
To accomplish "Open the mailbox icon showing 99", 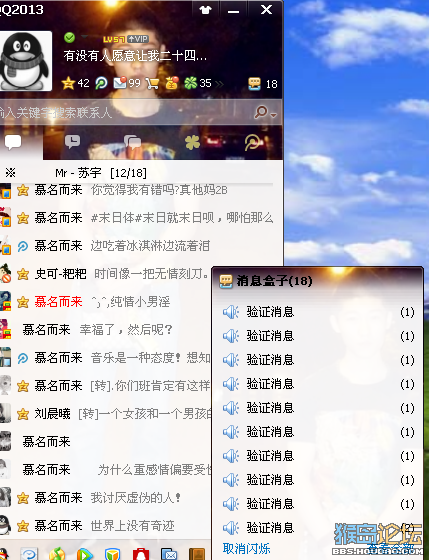I will [127, 83].
